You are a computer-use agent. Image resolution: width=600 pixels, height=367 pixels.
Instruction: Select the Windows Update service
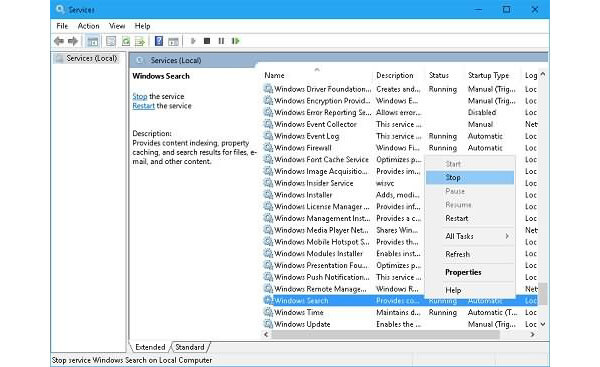click(x=302, y=324)
